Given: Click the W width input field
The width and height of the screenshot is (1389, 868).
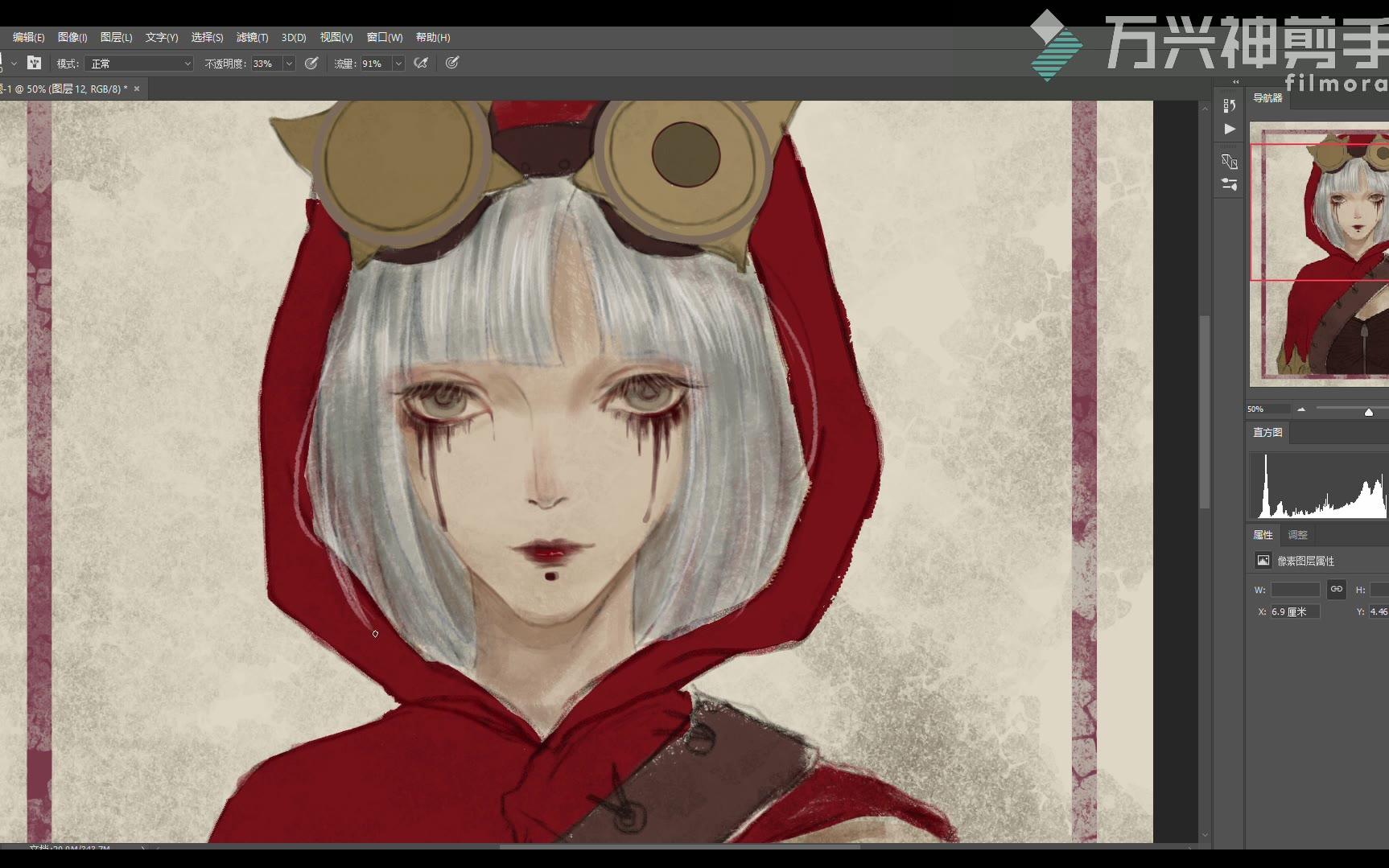Looking at the screenshot, I should tap(1295, 590).
